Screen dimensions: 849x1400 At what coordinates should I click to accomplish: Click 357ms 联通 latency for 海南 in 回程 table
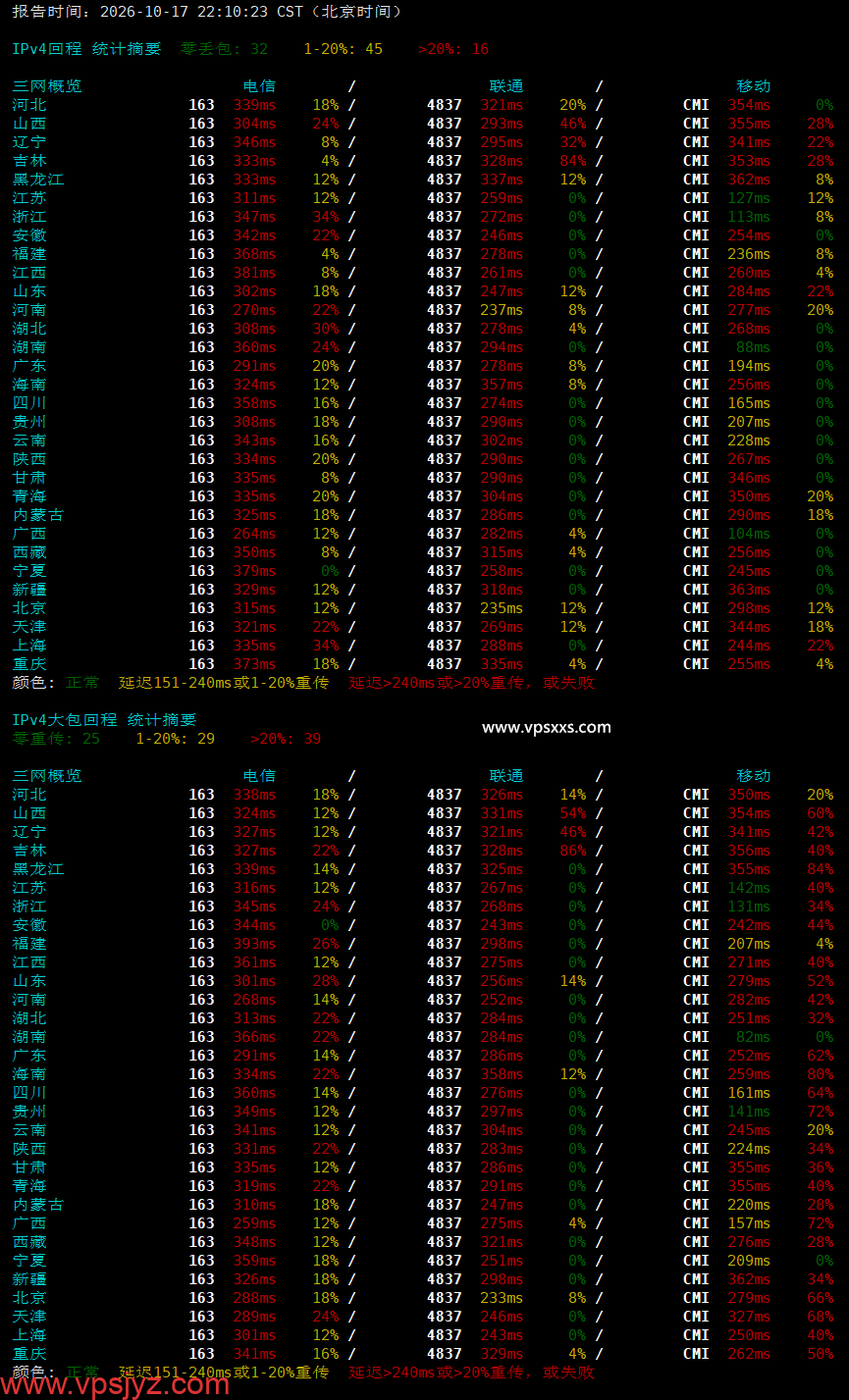click(502, 385)
